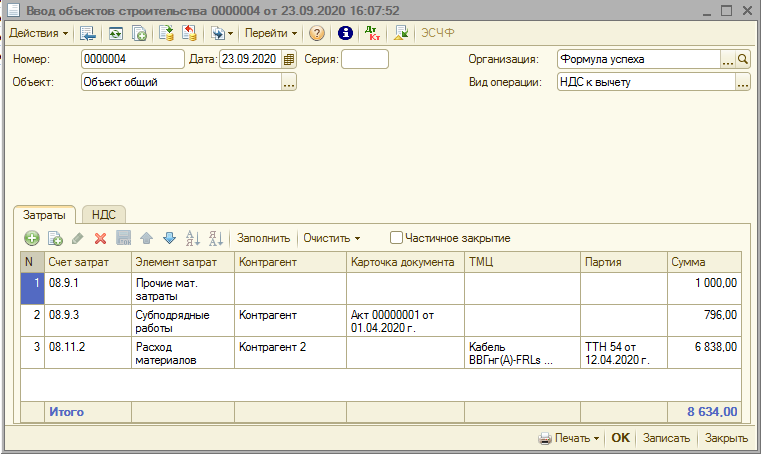This screenshot has height=455, width=761.
Task: Open the Печать dropdown at the bottom
Action: point(568,438)
